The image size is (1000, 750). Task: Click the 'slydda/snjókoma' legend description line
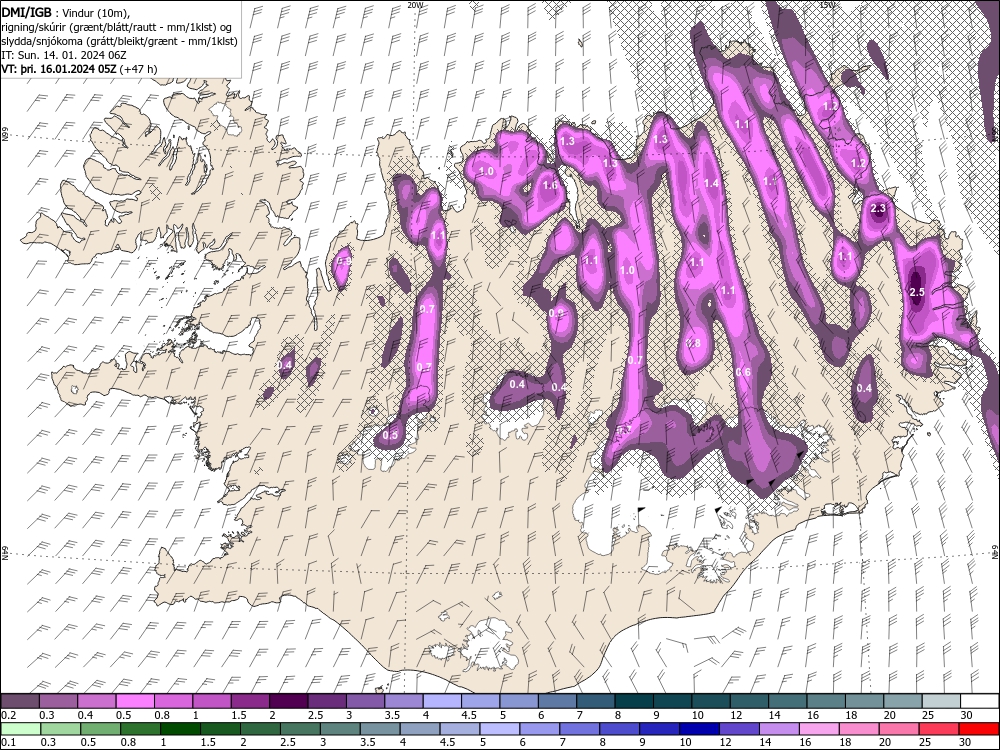point(119,41)
